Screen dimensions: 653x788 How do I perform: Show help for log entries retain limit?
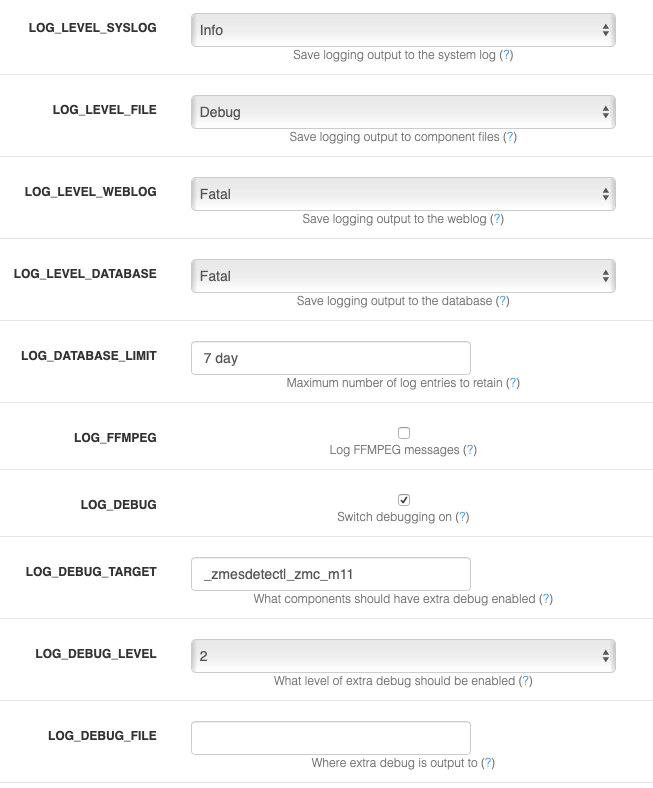coord(513,382)
